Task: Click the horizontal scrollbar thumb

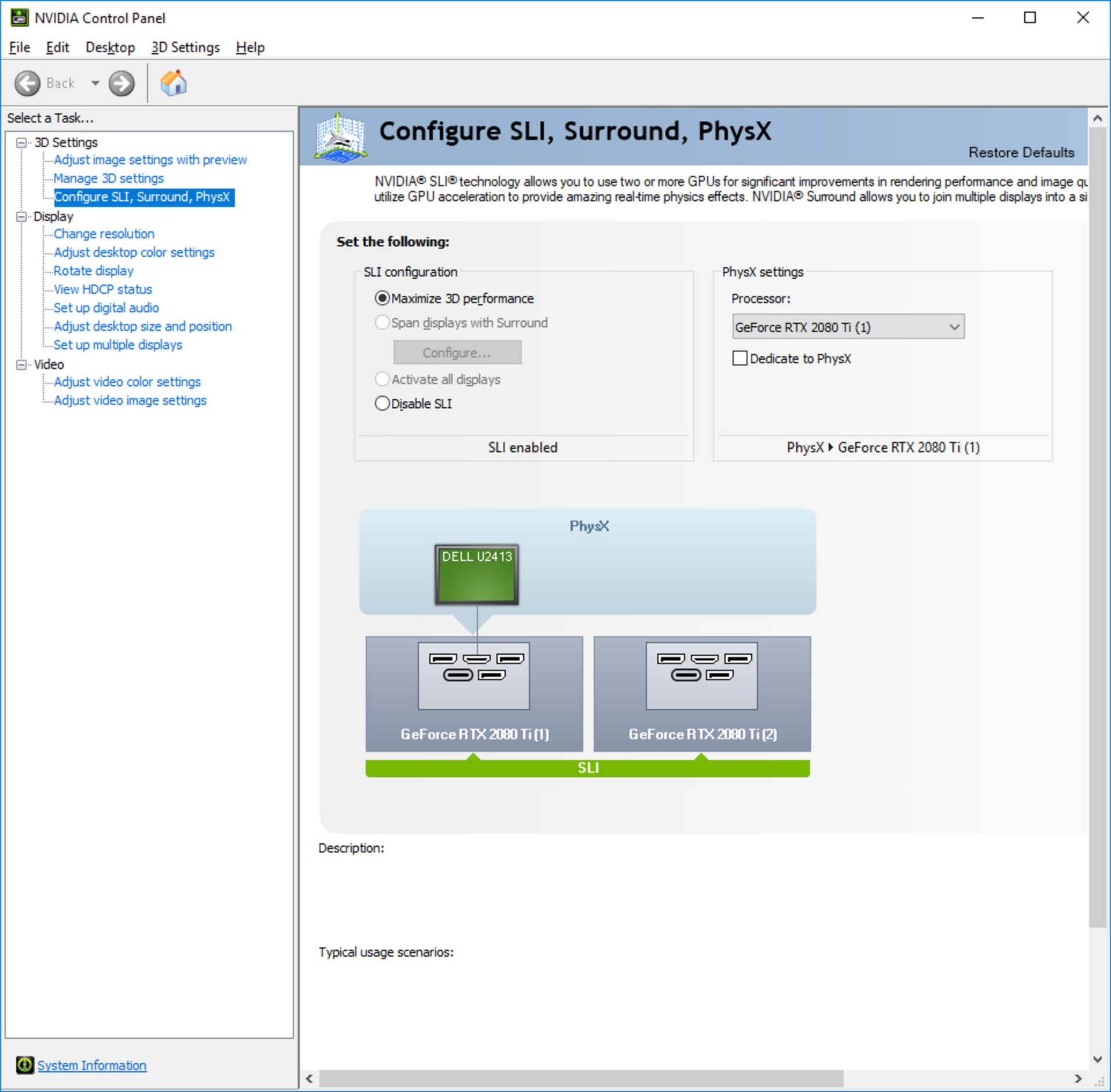Action: (581, 1079)
